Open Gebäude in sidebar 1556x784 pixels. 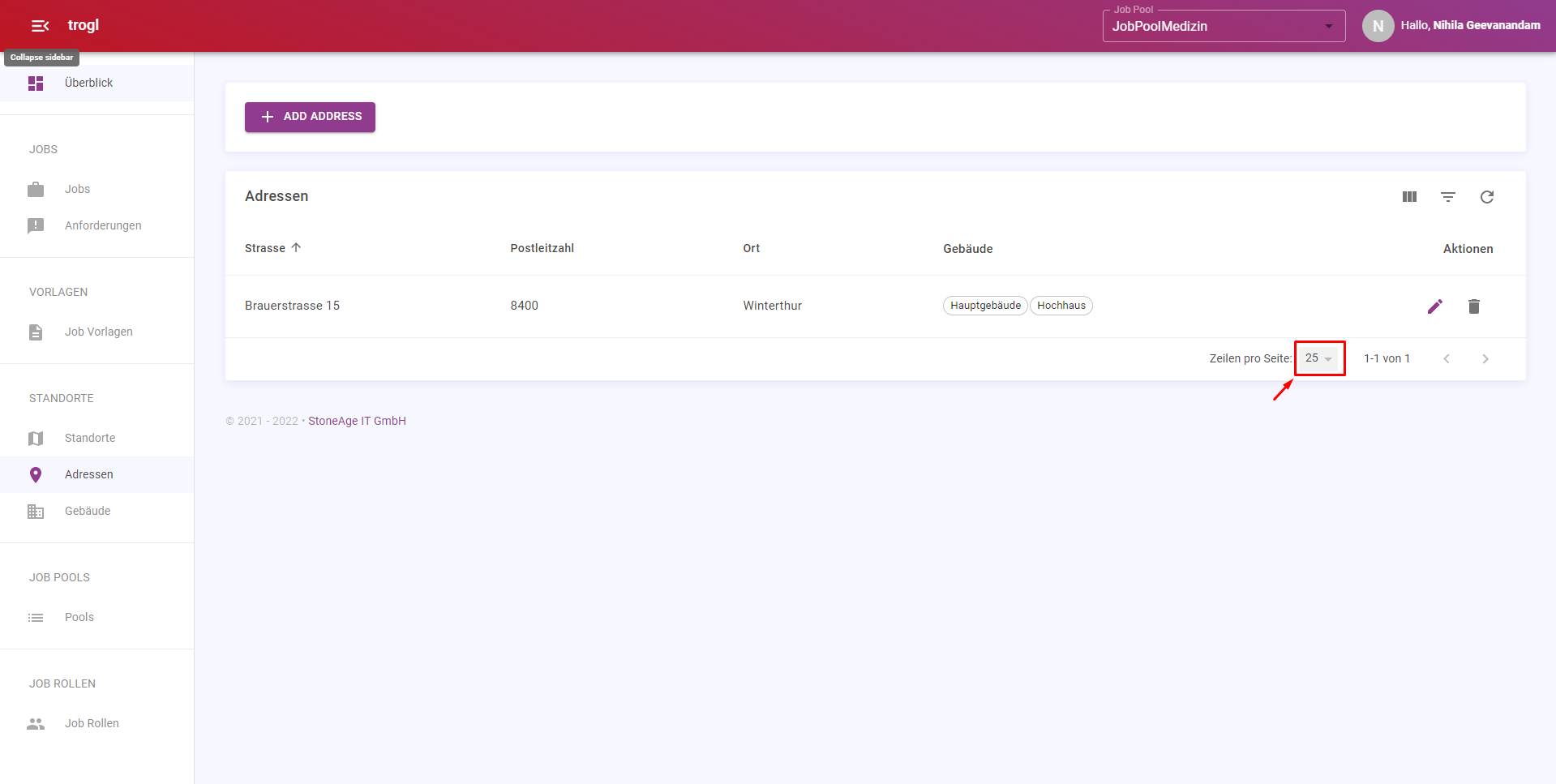click(x=96, y=511)
